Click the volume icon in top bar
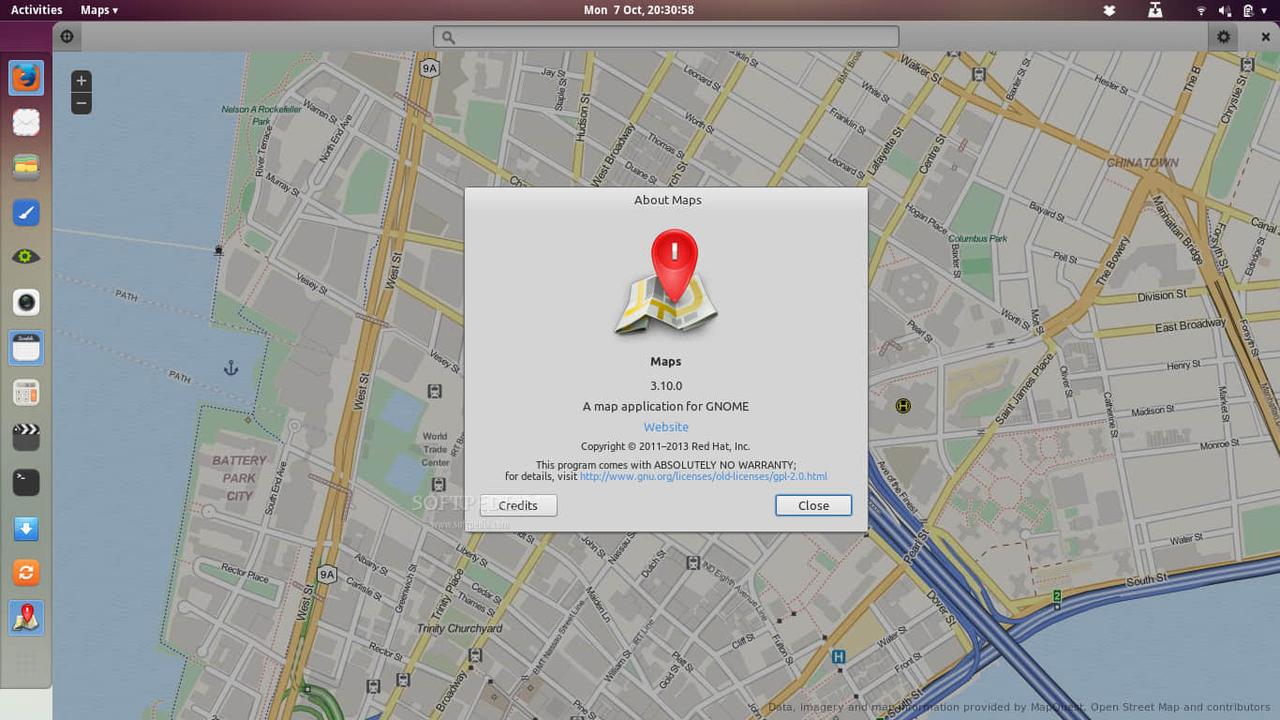1280x720 pixels. coord(1225,10)
